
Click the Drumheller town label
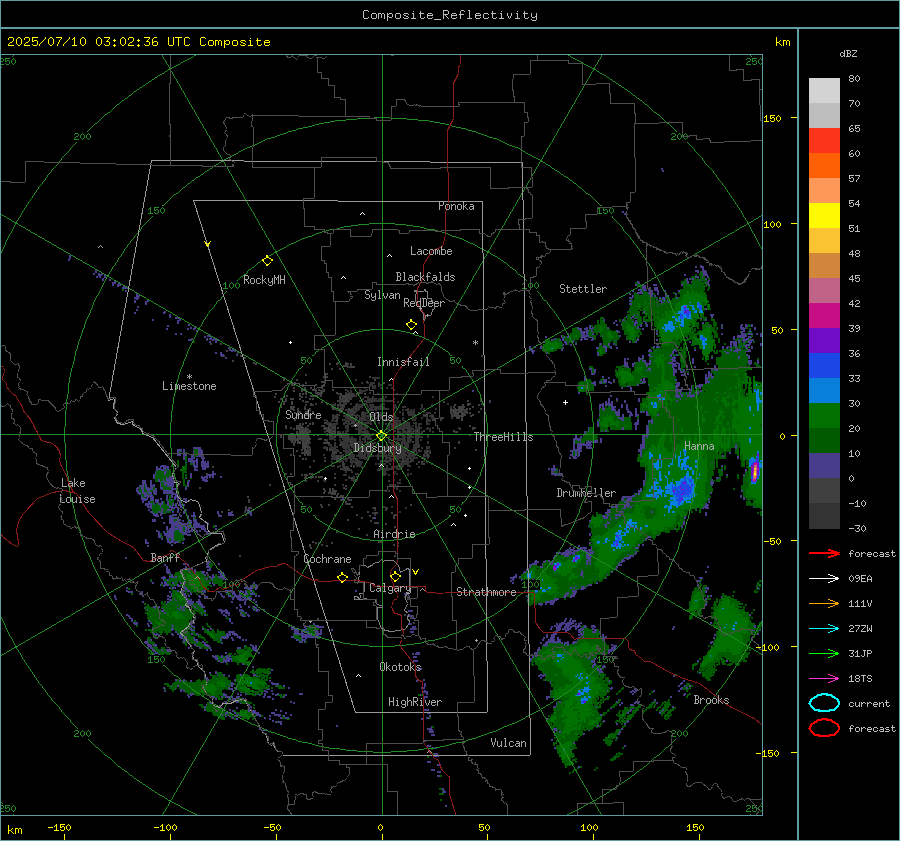[586, 493]
